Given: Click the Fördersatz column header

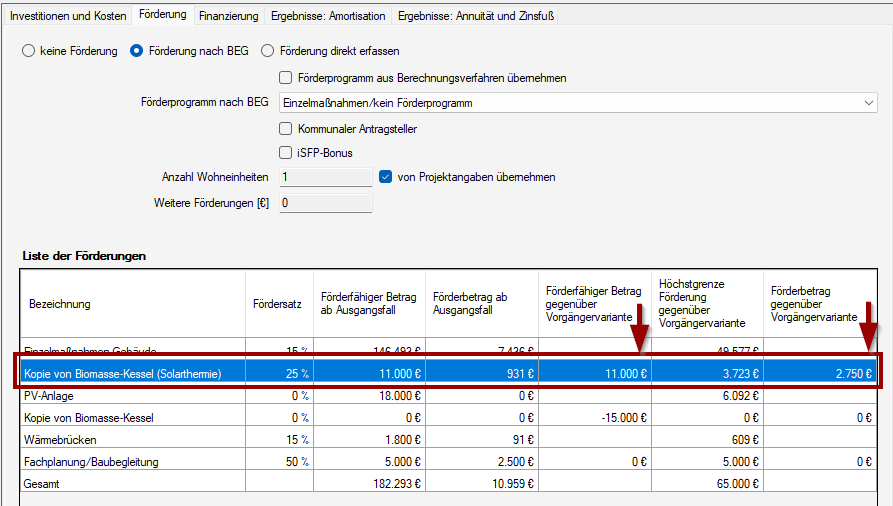Looking at the screenshot, I should (277, 304).
